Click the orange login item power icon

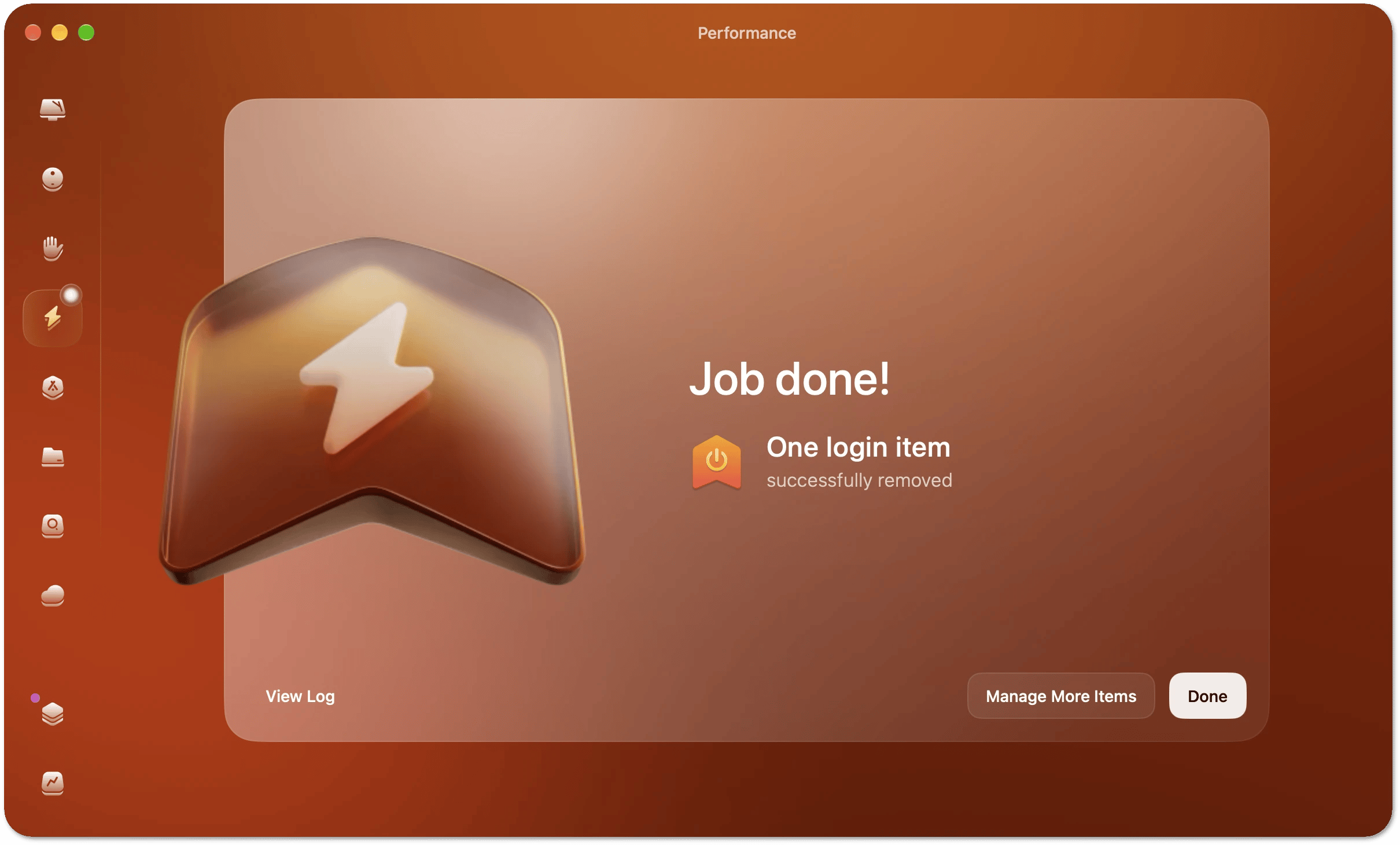(x=717, y=462)
